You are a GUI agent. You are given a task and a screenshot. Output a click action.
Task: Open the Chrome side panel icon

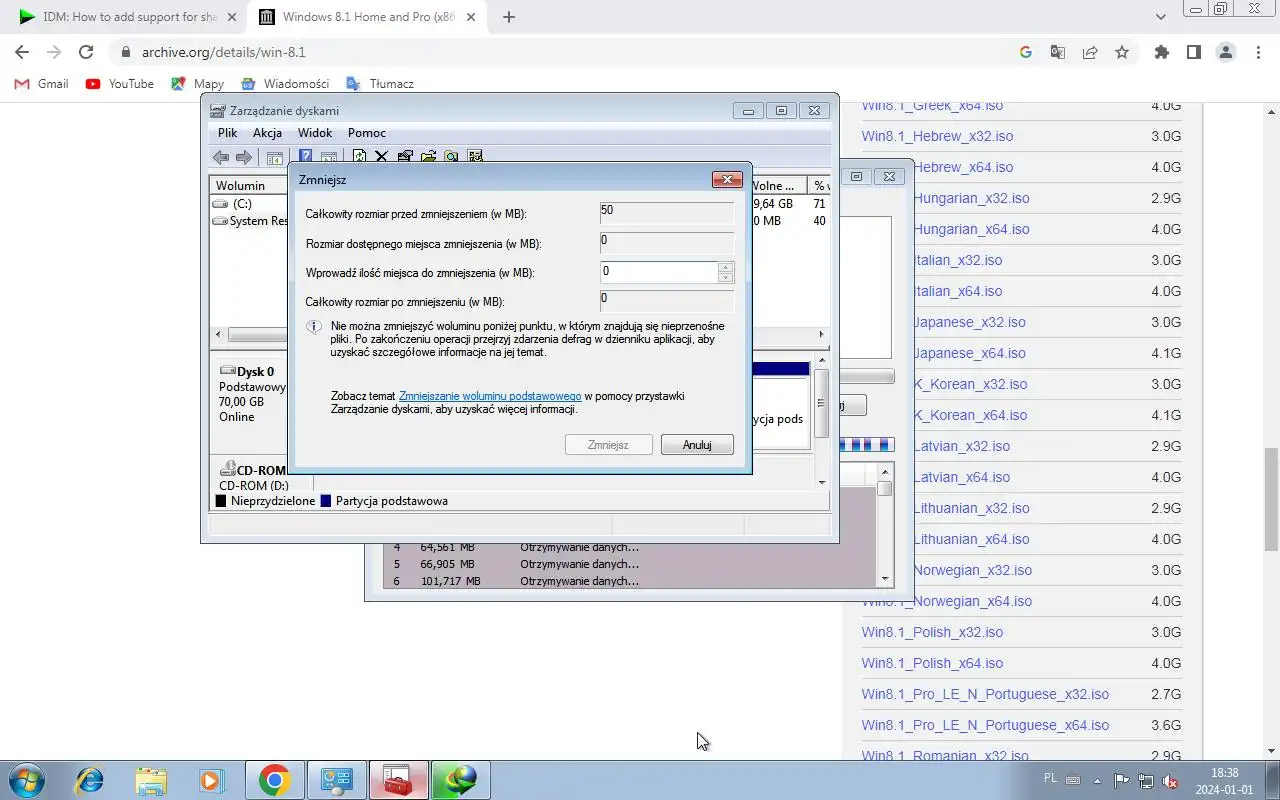point(1193,52)
